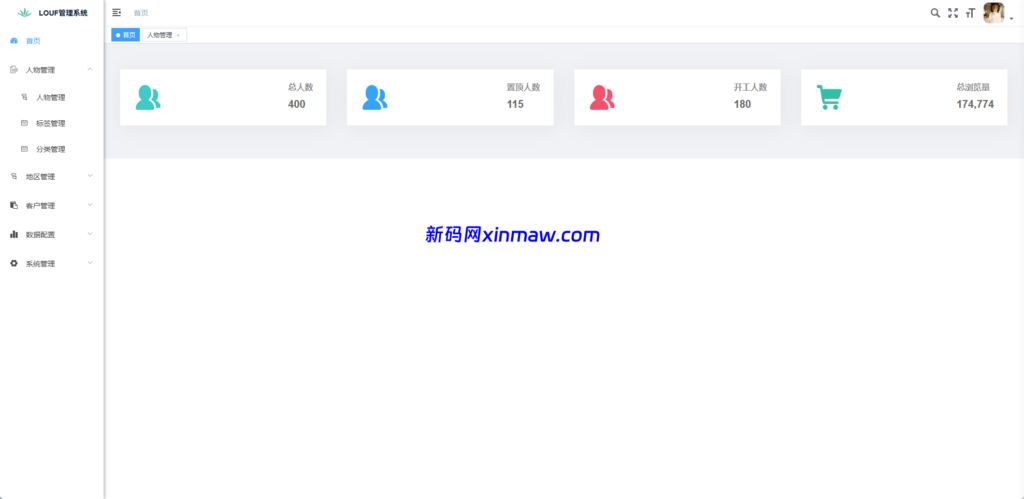Toggle fullscreen mode icon

click(x=953, y=13)
